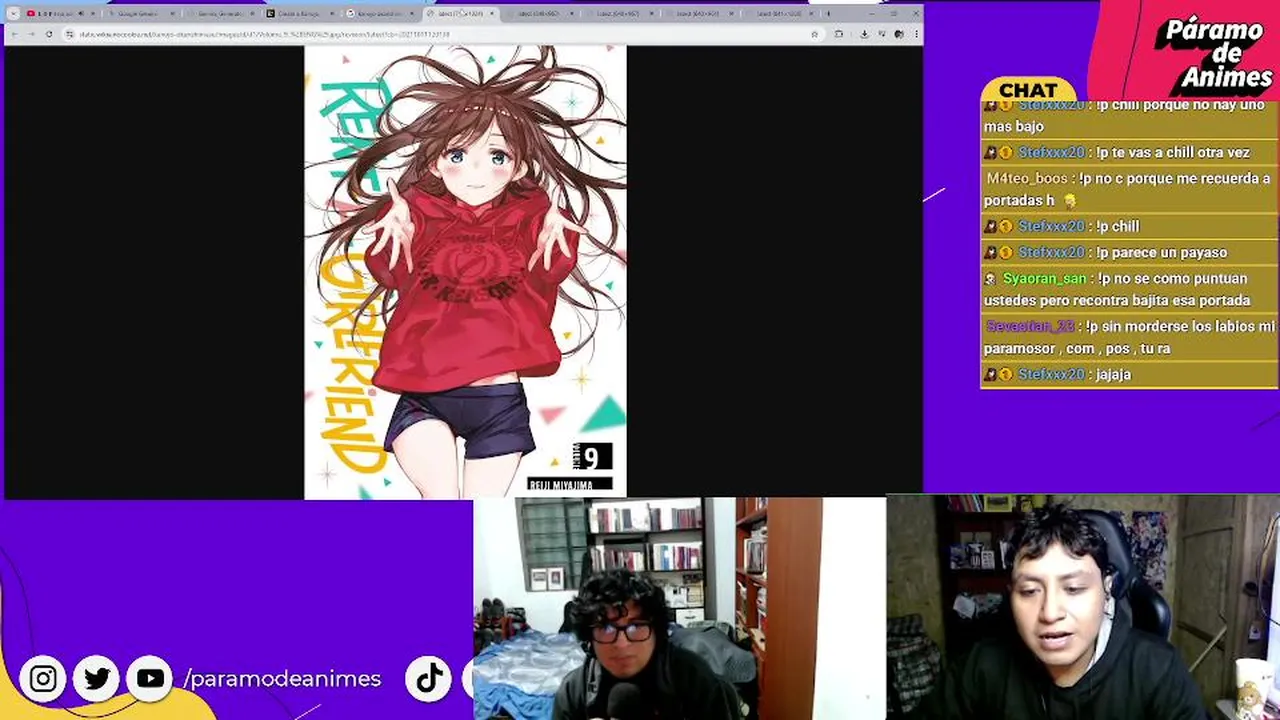The height and width of the screenshot is (720, 1280).
Task: Open the Twitter bird icon
Action: pyautogui.click(x=97, y=679)
